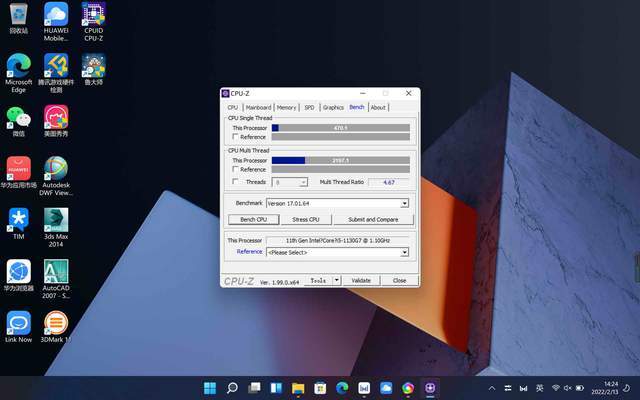Open the colorful ring app on the taskbar
The height and width of the screenshot is (400, 640).
coord(408,388)
